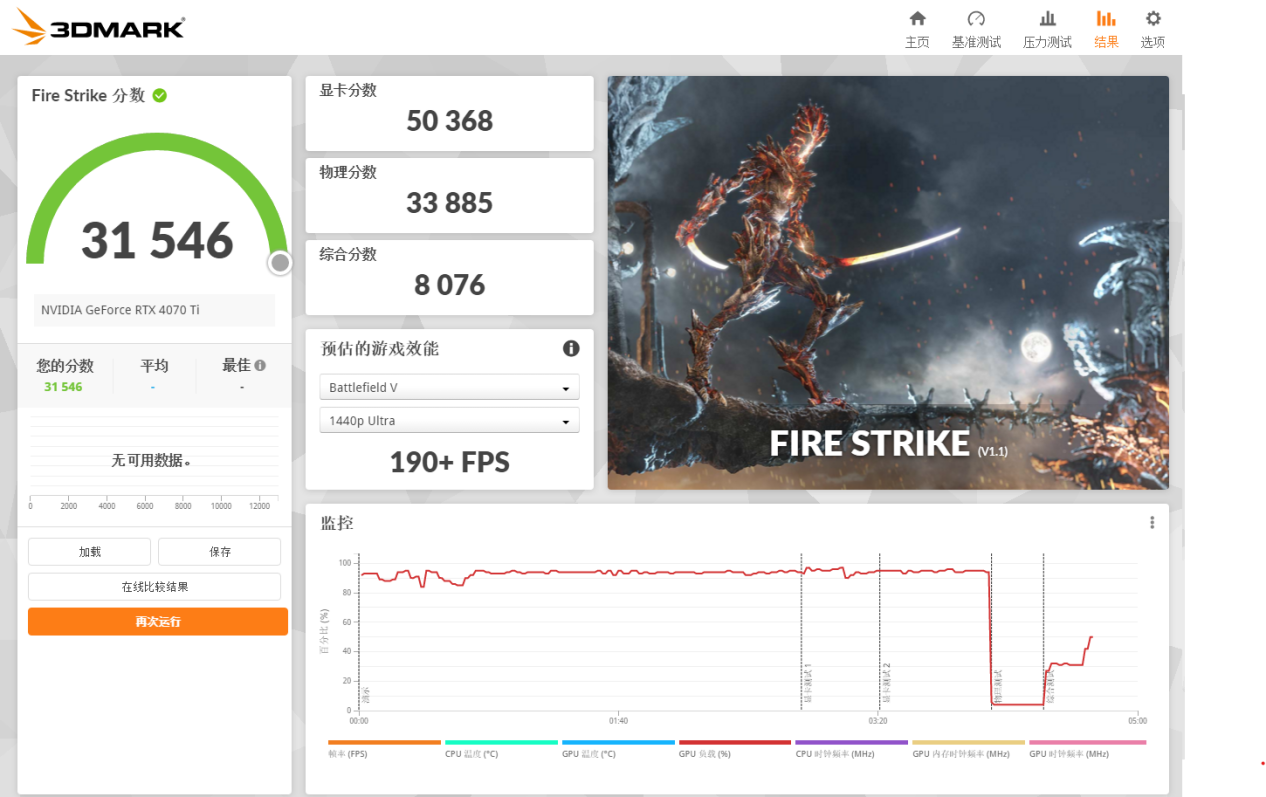Click the large 31 546 gauge score
Screen dimensions: 1266x797
tap(157, 241)
